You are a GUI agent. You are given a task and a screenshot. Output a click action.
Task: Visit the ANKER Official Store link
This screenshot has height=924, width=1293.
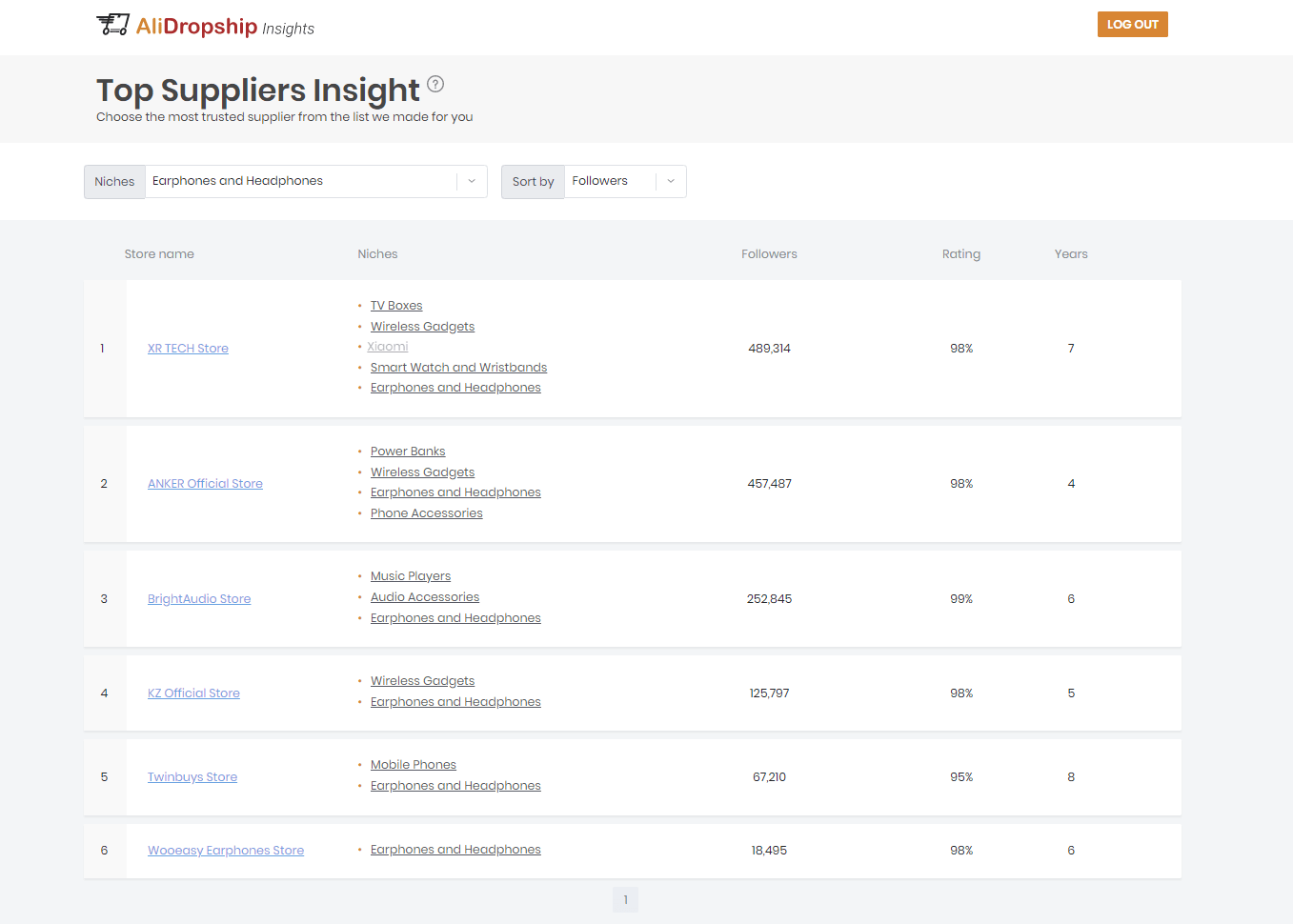click(205, 483)
